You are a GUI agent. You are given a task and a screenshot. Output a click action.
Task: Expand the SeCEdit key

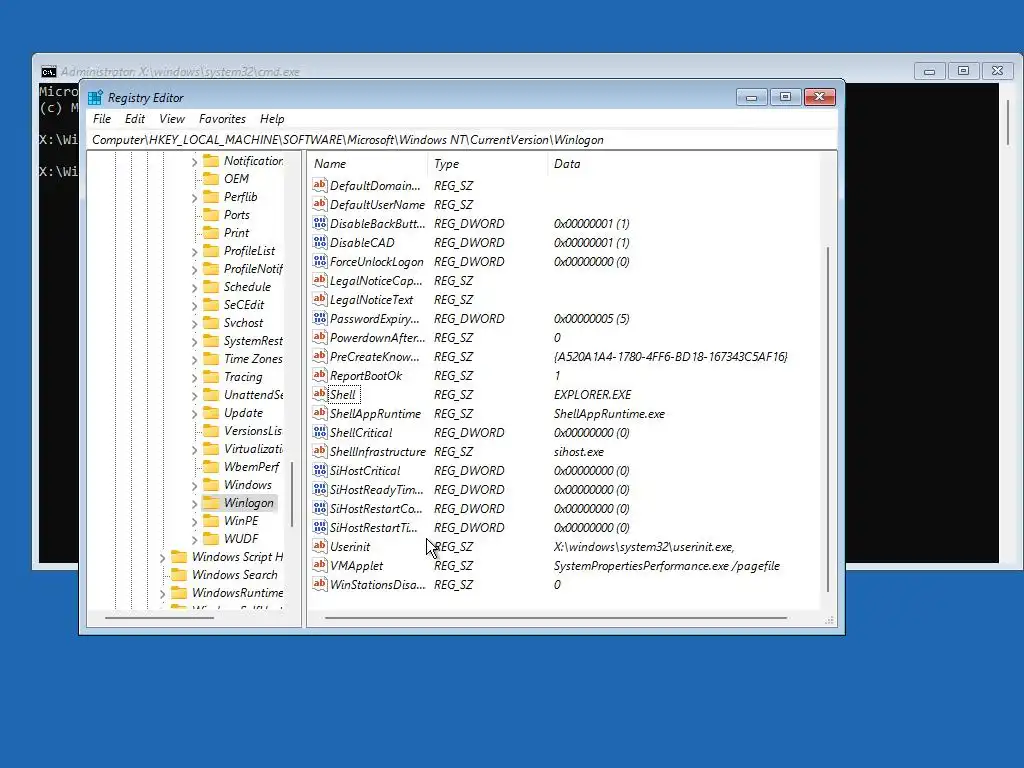(195, 305)
